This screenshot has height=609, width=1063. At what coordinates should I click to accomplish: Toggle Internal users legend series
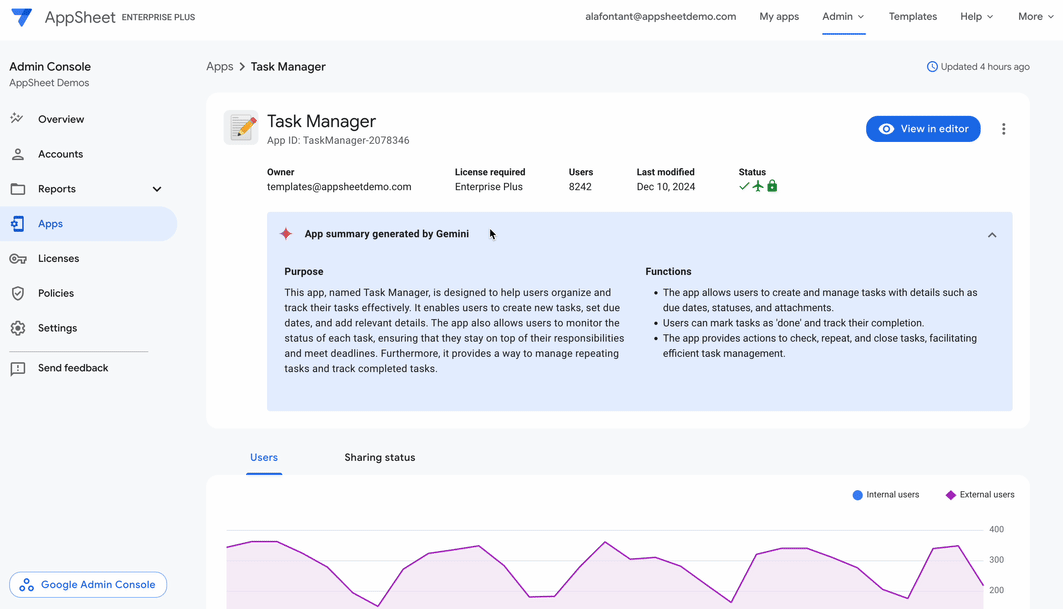tap(885, 495)
